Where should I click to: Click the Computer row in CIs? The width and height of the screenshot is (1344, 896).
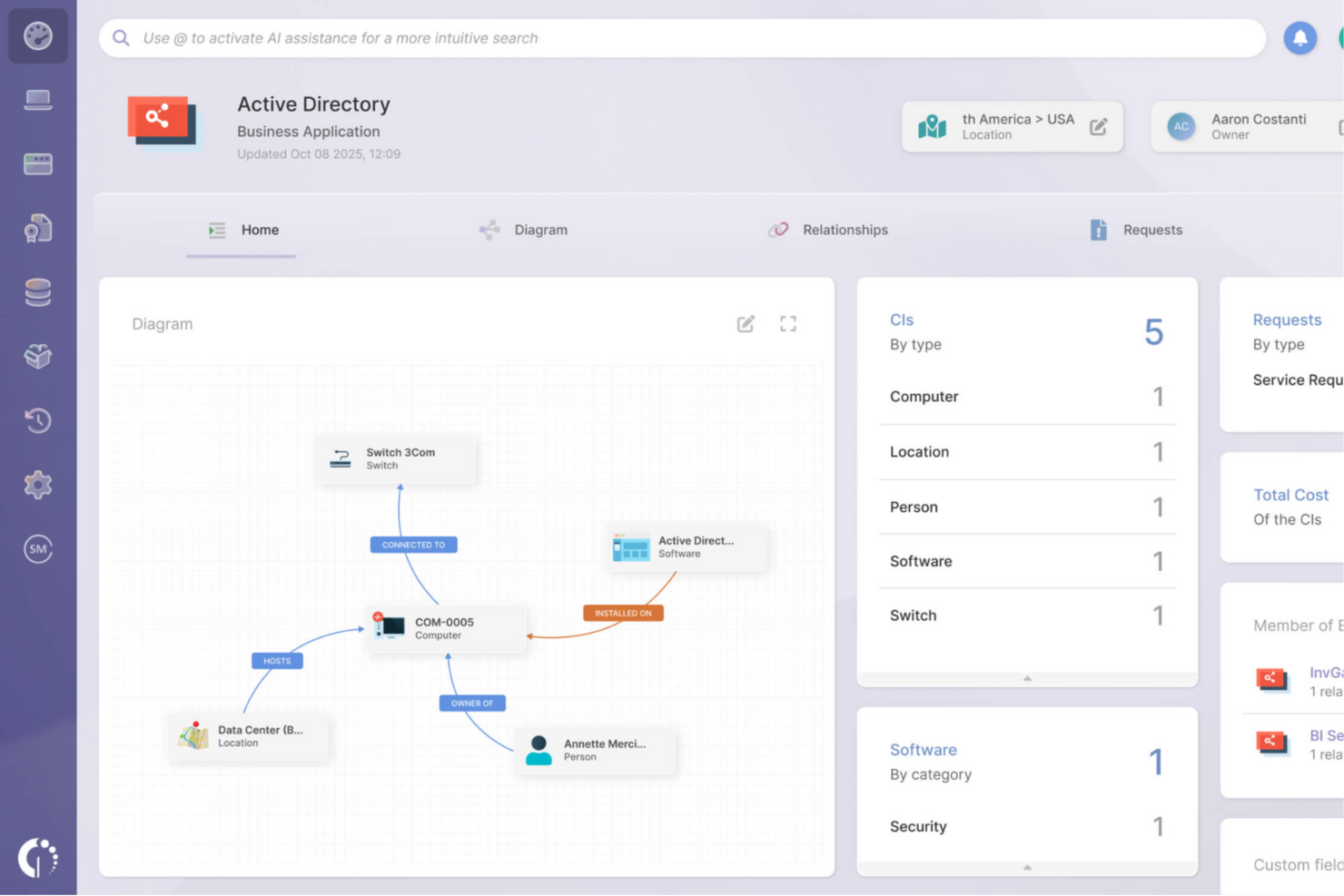pyautogui.click(x=1027, y=397)
